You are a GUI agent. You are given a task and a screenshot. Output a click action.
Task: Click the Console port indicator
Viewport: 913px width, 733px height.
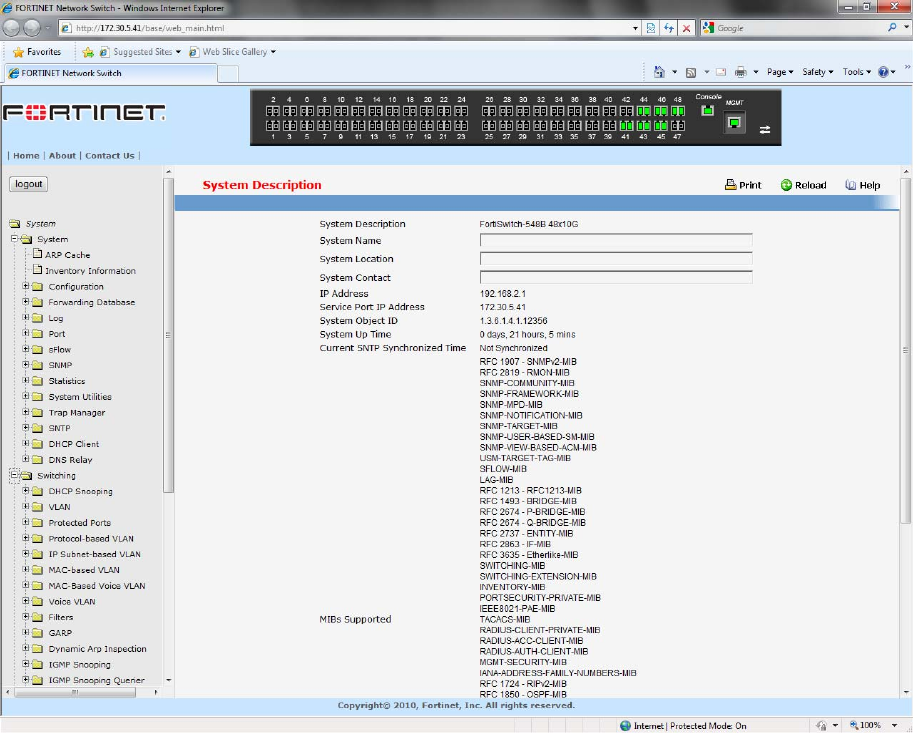click(x=707, y=110)
